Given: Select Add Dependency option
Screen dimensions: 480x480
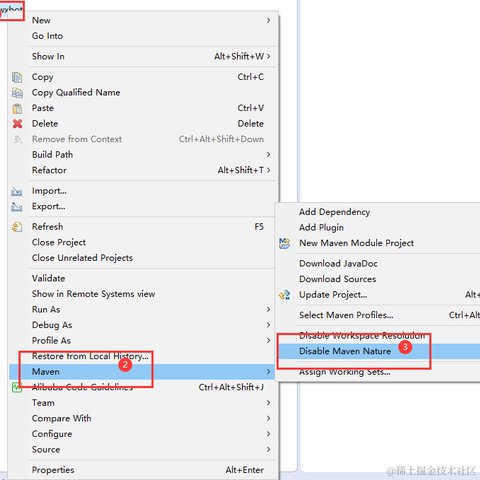Looking at the screenshot, I should [x=334, y=212].
